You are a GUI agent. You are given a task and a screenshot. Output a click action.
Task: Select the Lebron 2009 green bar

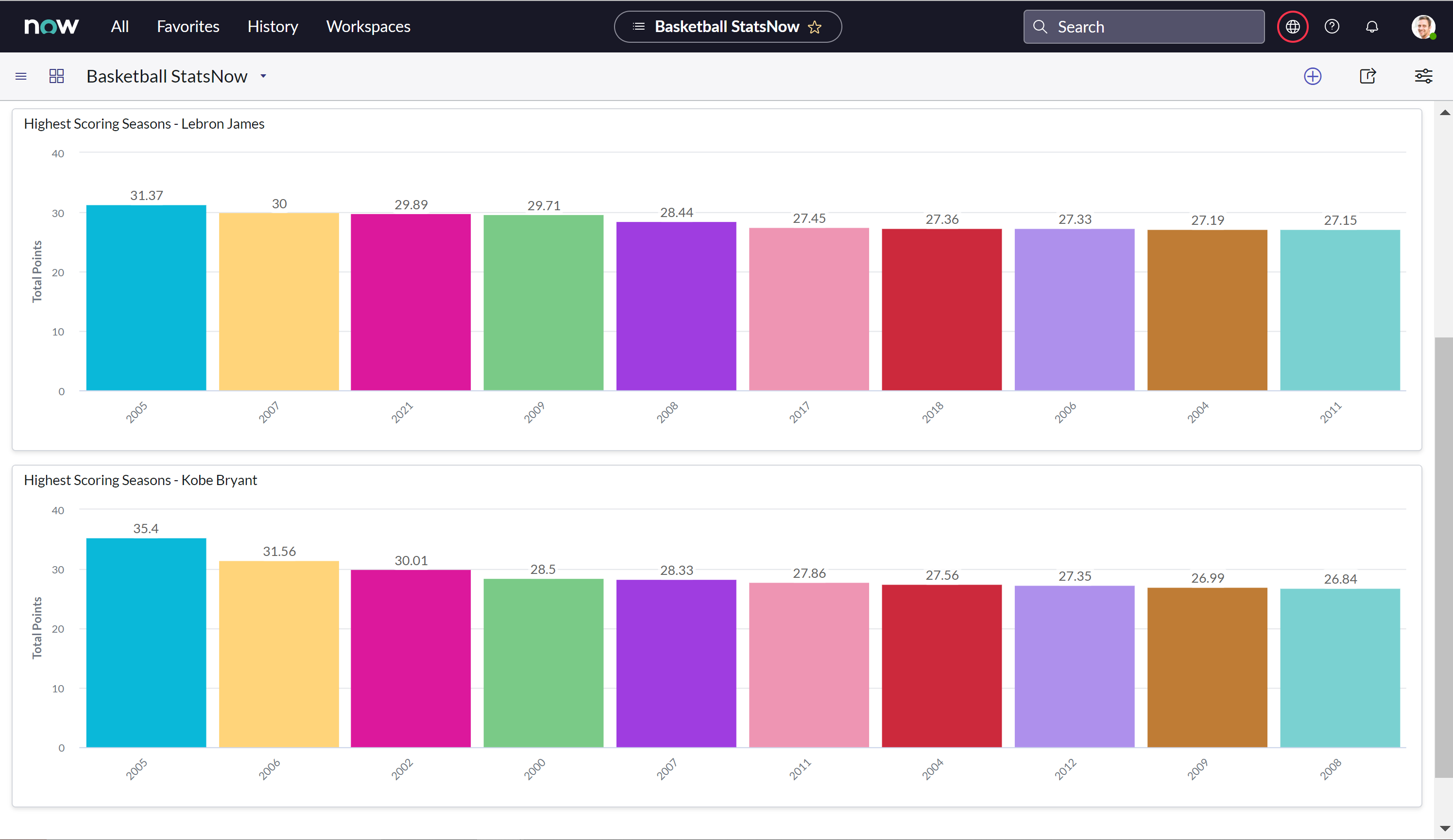(x=544, y=303)
